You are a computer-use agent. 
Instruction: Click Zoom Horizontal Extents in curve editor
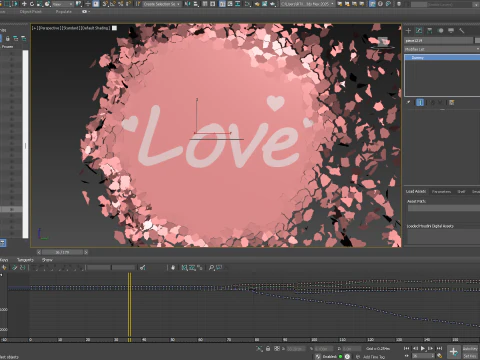[184, 268]
